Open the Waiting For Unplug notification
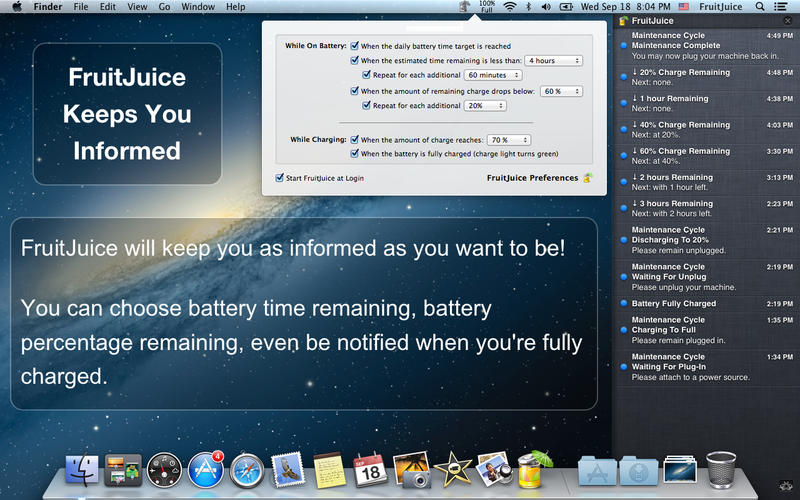This screenshot has height=500, width=800. pos(707,277)
